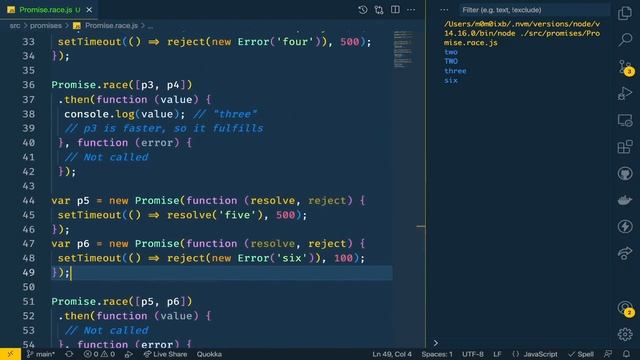The width and height of the screenshot is (640, 360).
Task: Click the node command path output
Action: [x=522, y=33]
